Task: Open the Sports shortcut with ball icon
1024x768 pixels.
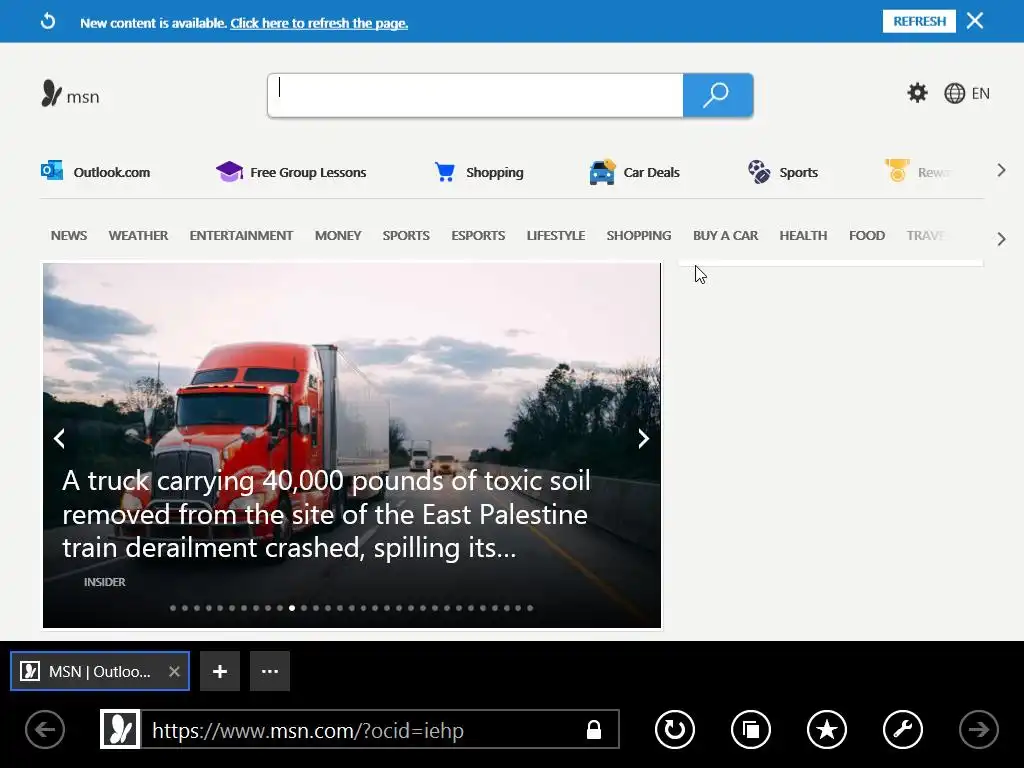Action: click(782, 172)
